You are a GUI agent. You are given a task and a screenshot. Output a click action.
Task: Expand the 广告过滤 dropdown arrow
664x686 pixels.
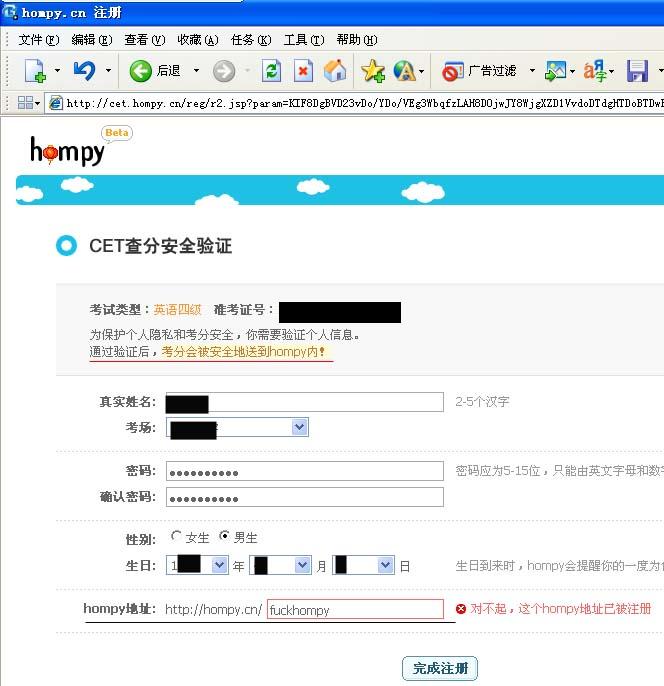[532, 70]
